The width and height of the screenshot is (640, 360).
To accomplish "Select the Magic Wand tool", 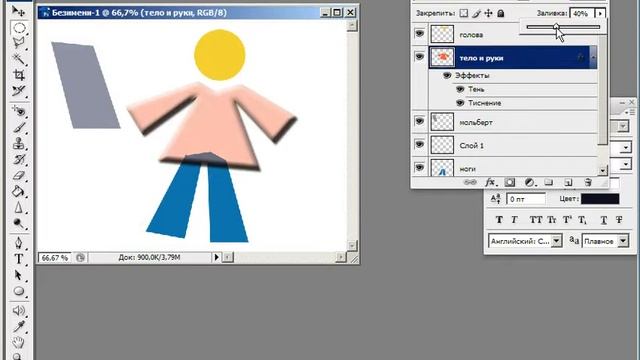I will [x=19, y=59].
